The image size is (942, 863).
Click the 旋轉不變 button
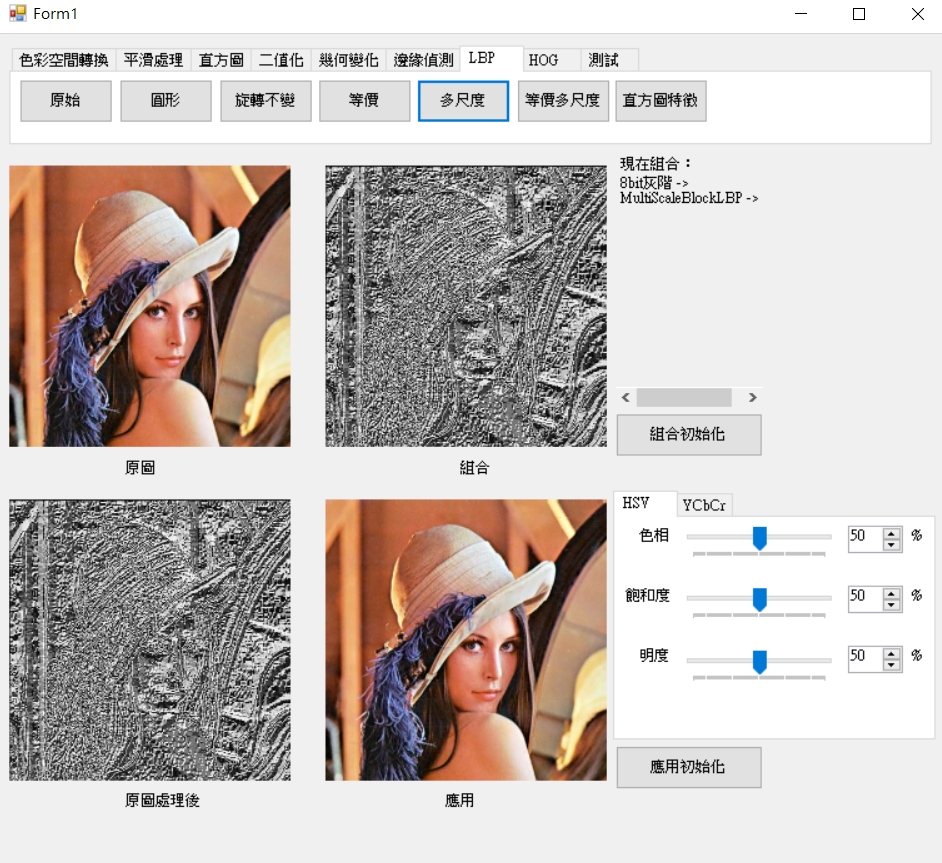[266, 101]
